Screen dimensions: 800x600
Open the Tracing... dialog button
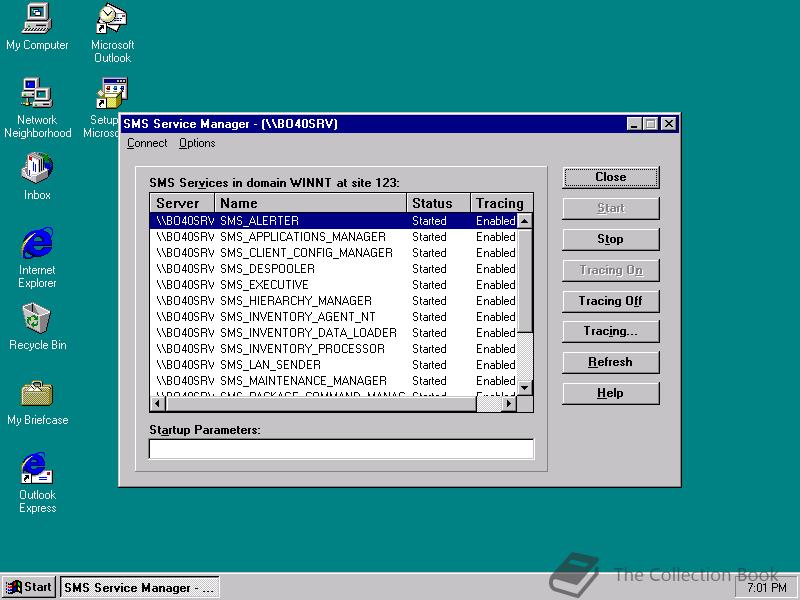coord(611,331)
